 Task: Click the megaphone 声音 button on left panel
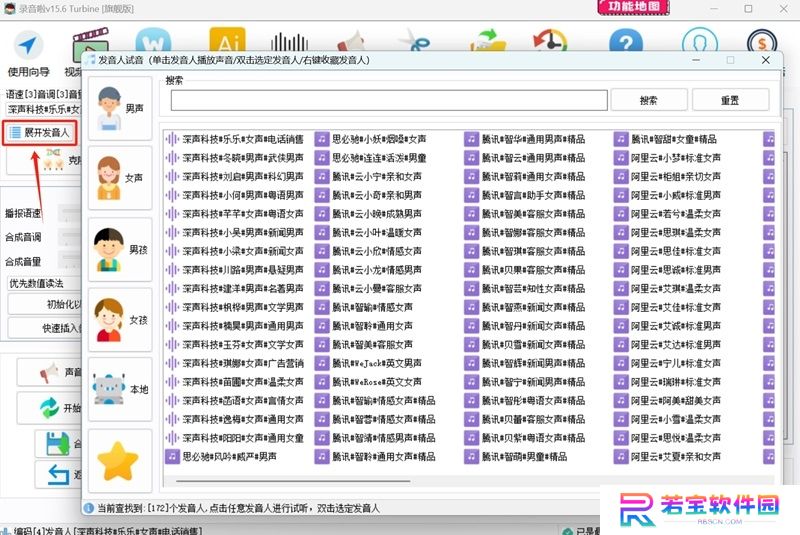(x=49, y=373)
